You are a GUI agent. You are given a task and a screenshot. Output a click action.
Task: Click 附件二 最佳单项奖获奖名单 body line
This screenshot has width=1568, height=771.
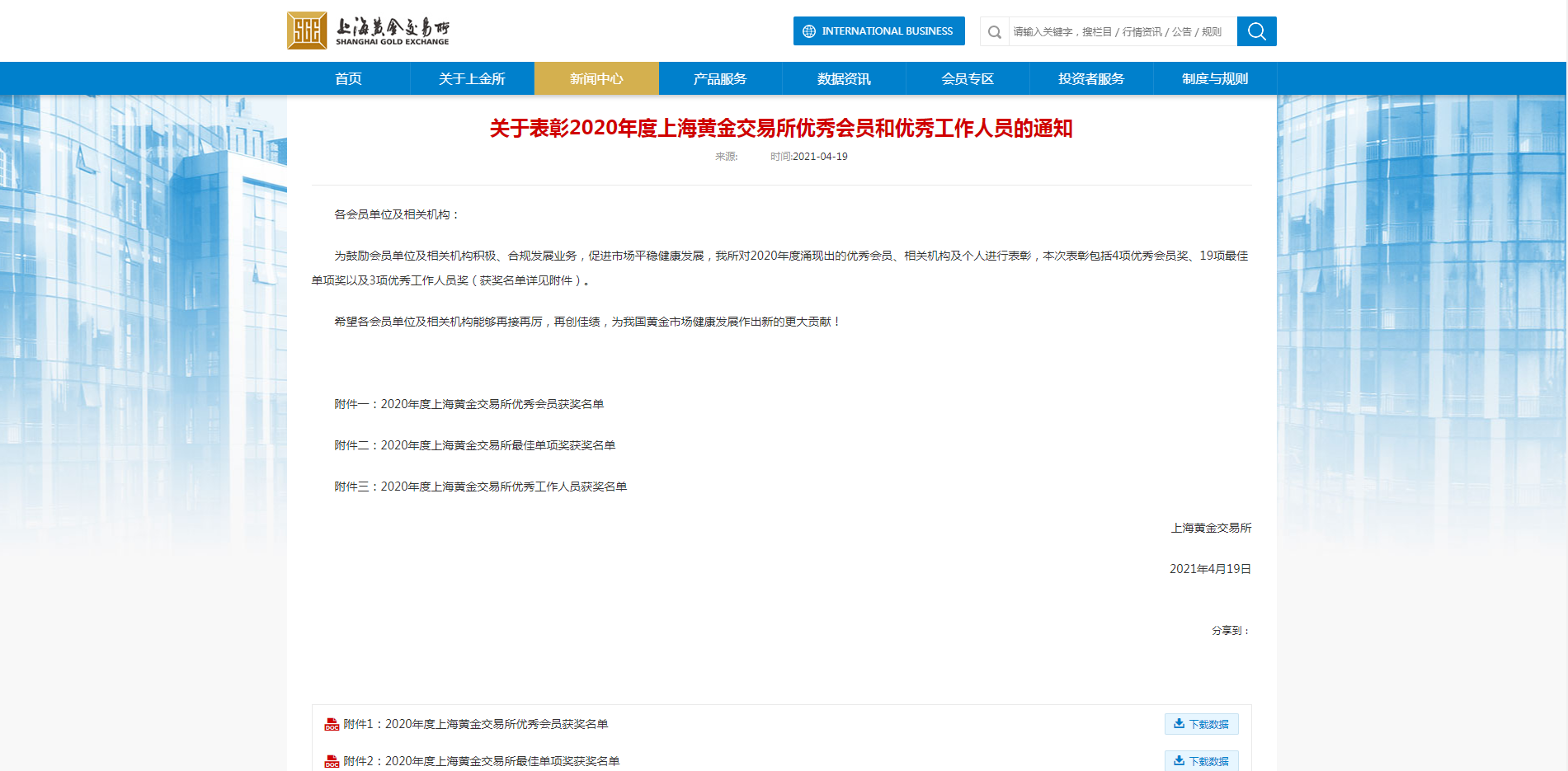(475, 445)
